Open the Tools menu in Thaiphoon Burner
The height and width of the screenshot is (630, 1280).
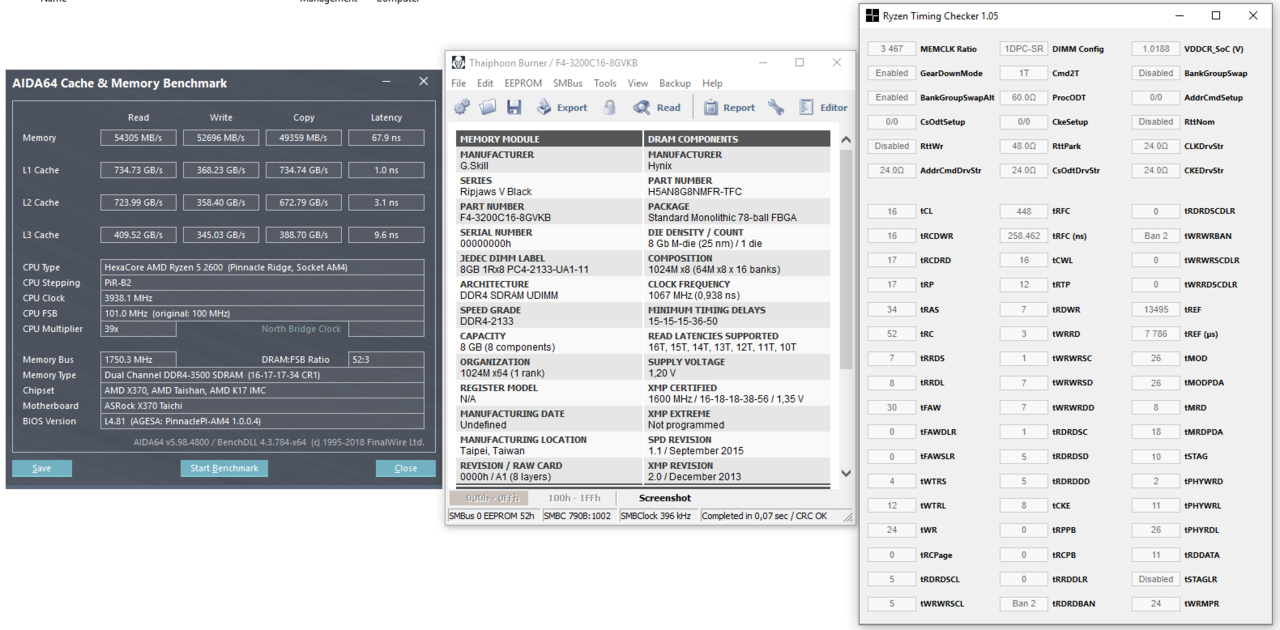coord(605,83)
